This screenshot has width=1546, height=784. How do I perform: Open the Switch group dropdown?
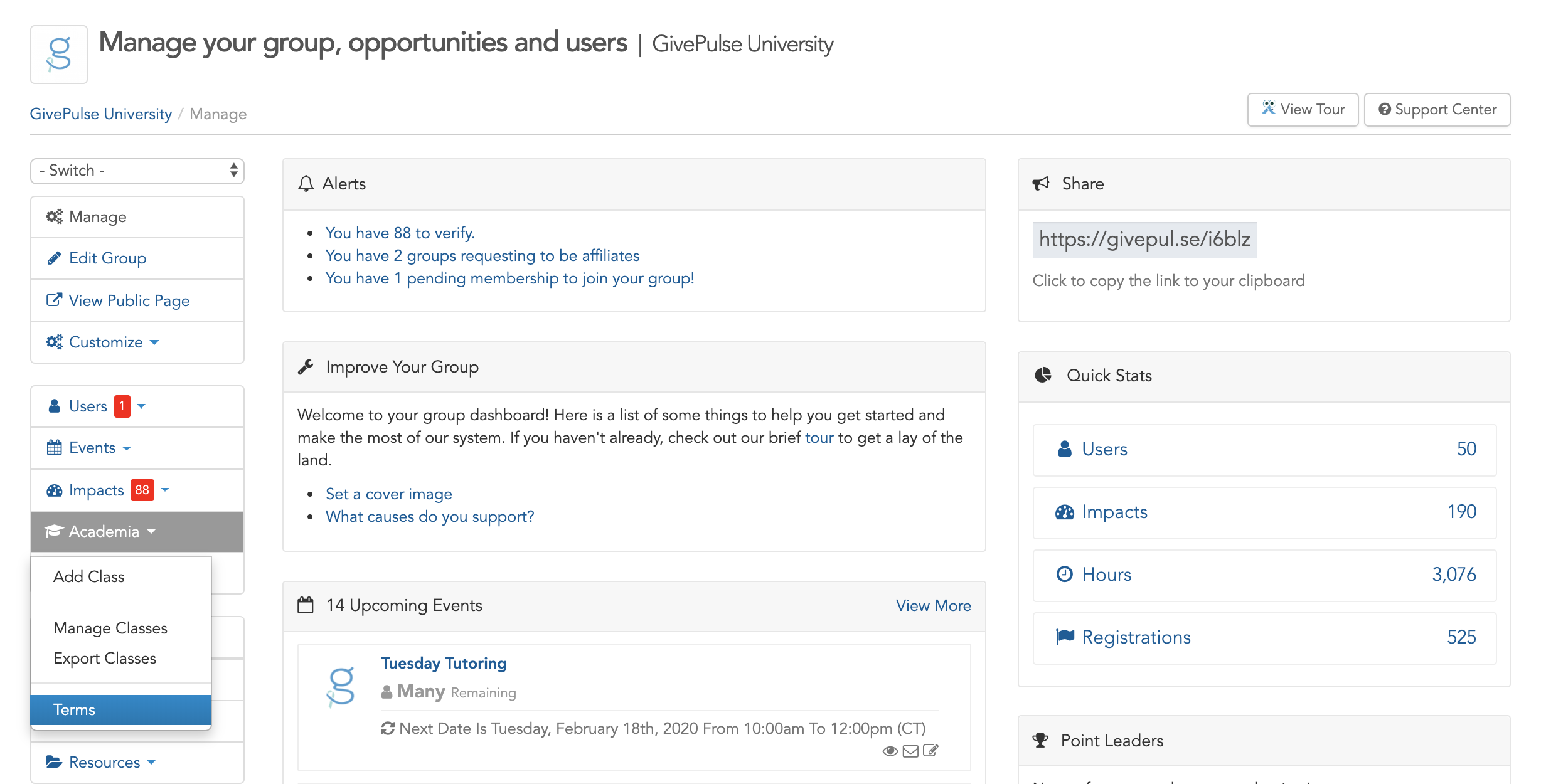tap(137, 171)
